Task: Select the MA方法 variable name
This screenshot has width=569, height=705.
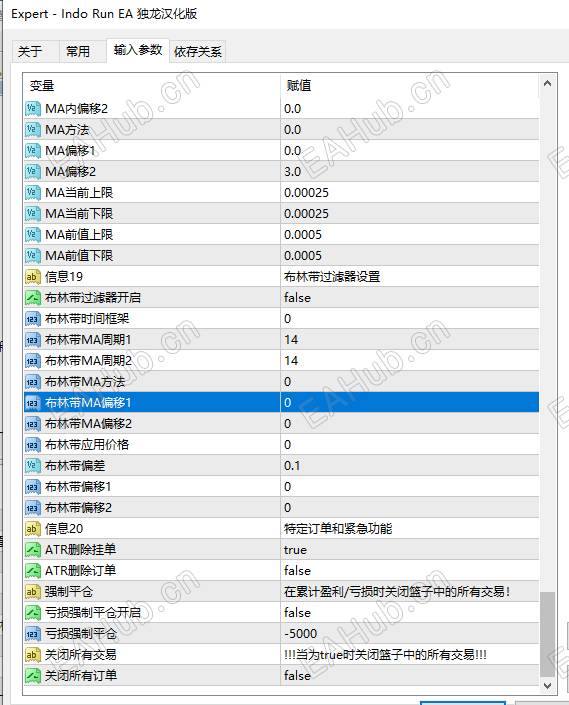Action: point(67,130)
